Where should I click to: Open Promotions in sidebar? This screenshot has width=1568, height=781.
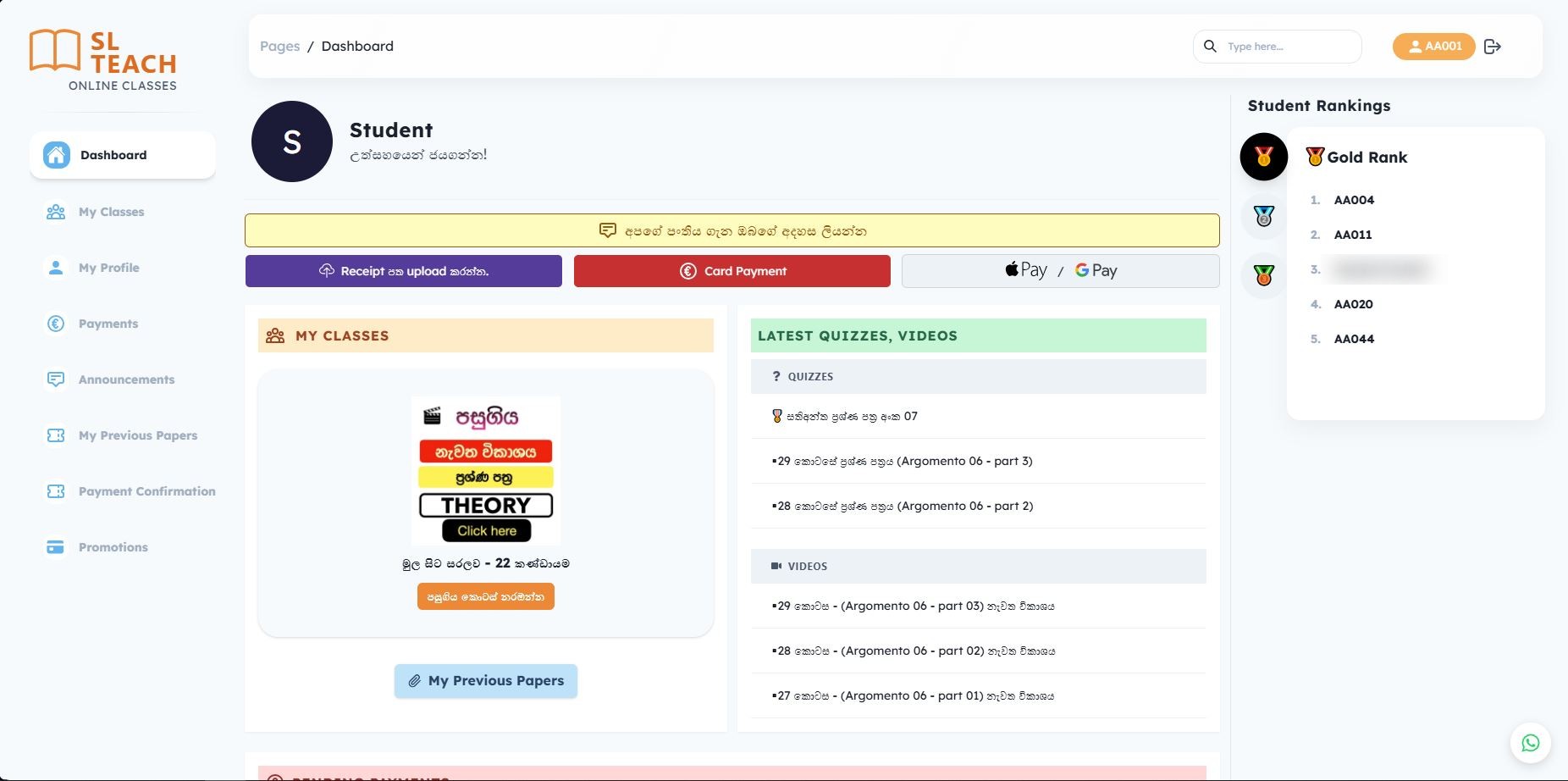pyautogui.click(x=123, y=547)
